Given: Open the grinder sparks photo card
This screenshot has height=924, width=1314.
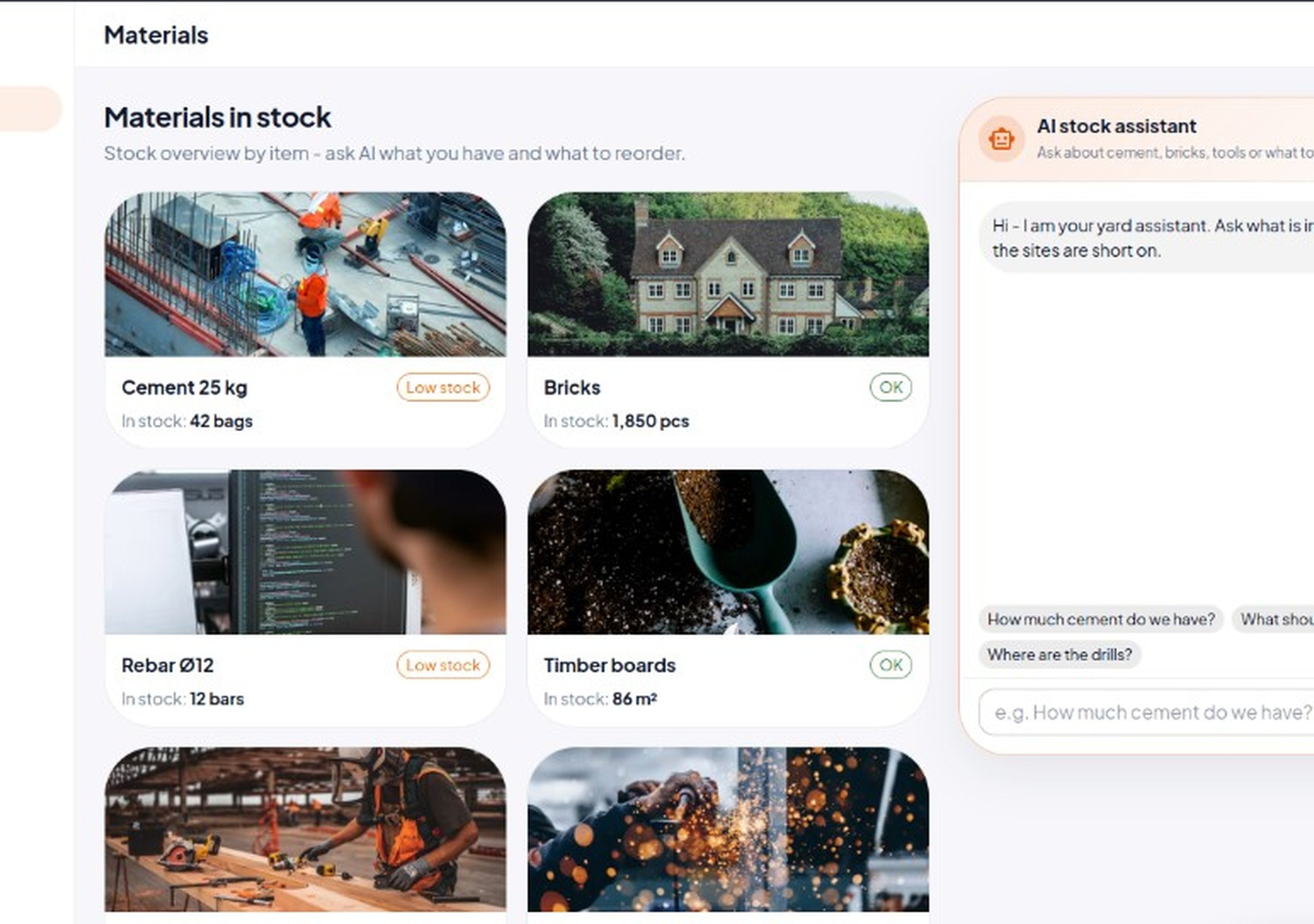Looking at the screenshot, I should [x=728, y=830].
